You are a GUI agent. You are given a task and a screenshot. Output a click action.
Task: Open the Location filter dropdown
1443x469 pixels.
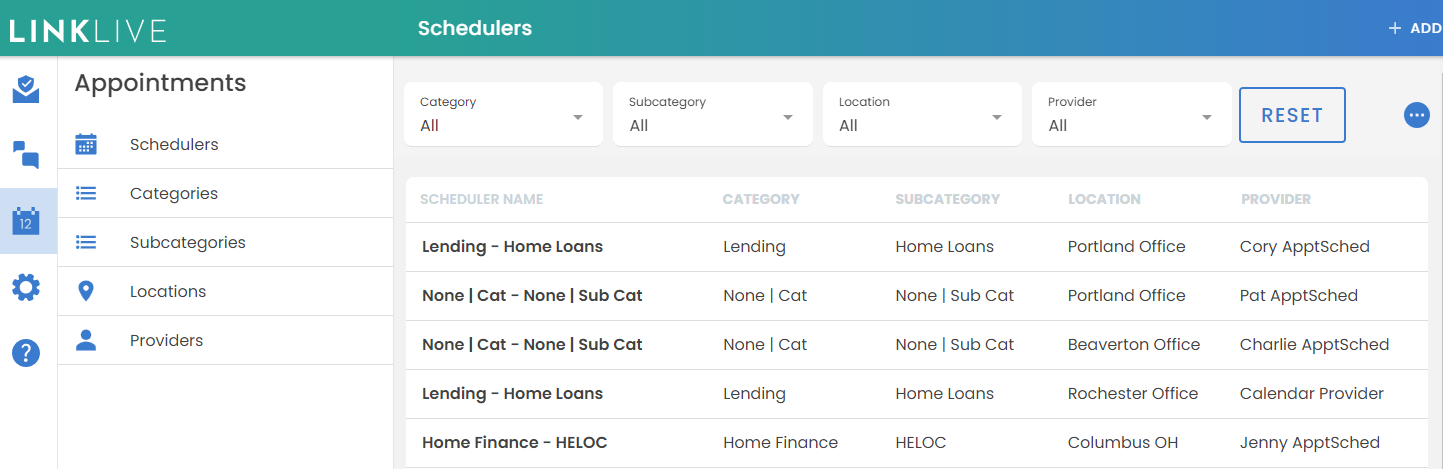922,115
